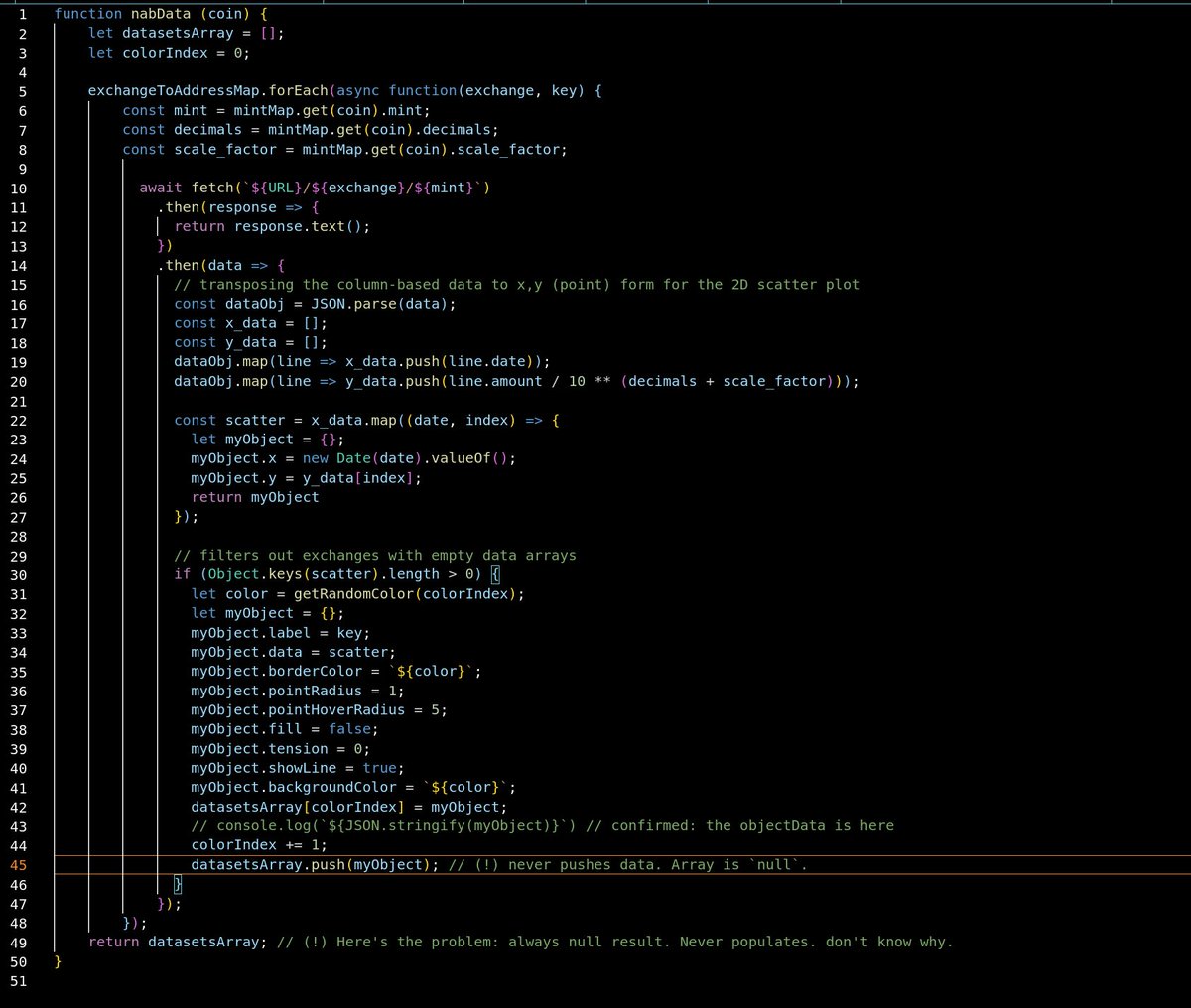The image size is (1191, 1008).
Task: Select the line number 45 in the gutter
Action: click(18, 864)
